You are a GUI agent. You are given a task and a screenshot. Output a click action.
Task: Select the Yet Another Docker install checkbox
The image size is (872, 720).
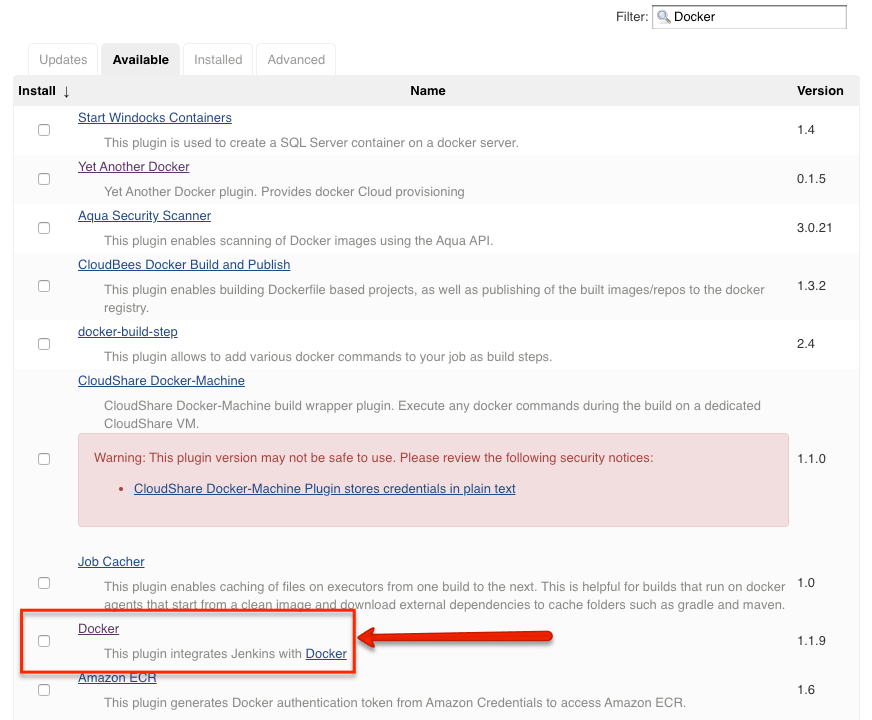43,178
